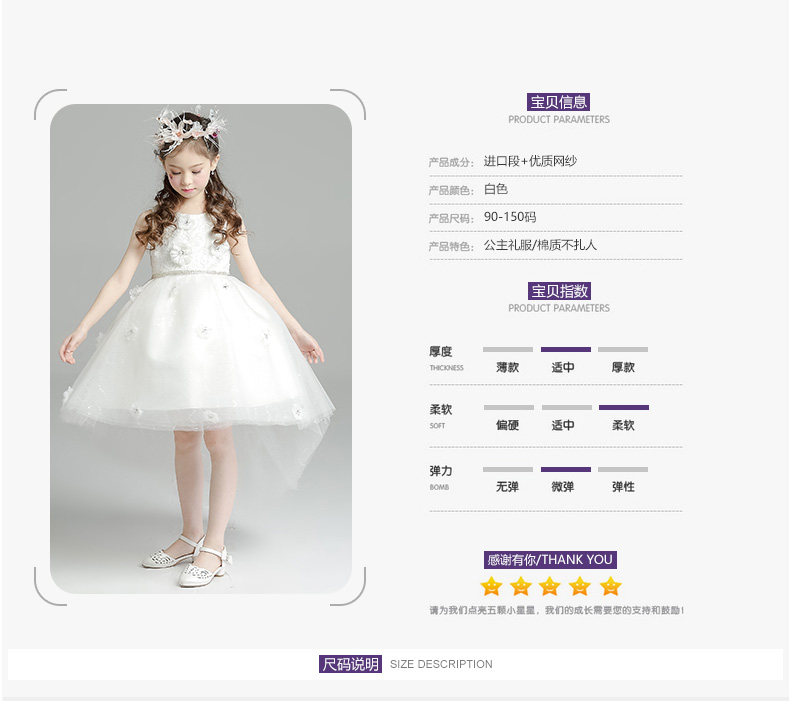Click the 产品特色 row showing 公主礼服
The height and width of the screenshot is (701, 790).
pos(540,245)
